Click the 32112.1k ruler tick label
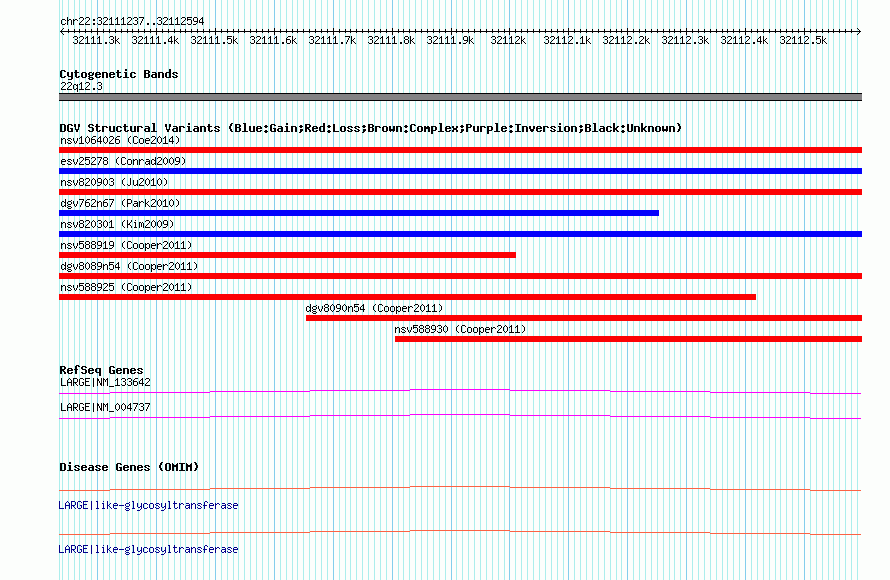The width and height of the screenshot is (890, 580). pyautogui.click(x=568, y=40)
